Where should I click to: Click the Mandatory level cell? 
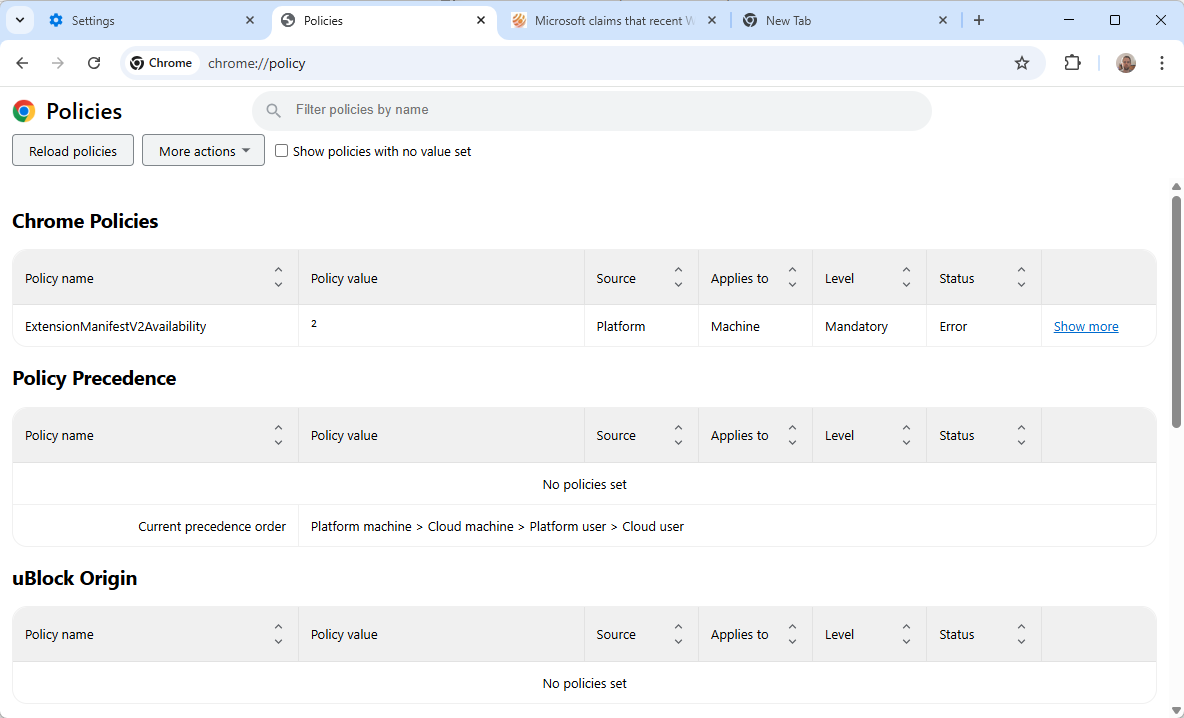coord(870,325)
